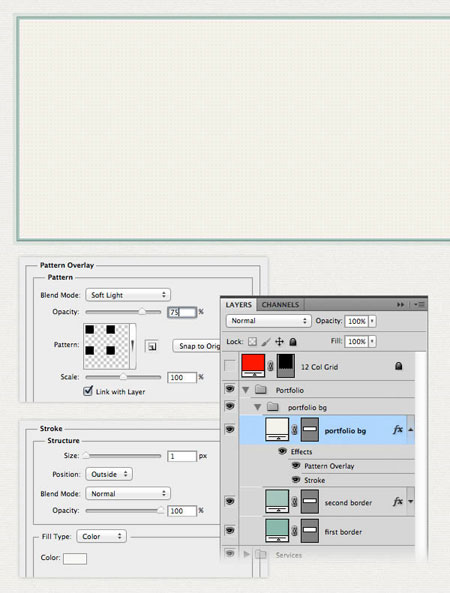
Task: Collapse the portfolio bg group triangle
Action: pyautogui.click(x=258, y=407)
